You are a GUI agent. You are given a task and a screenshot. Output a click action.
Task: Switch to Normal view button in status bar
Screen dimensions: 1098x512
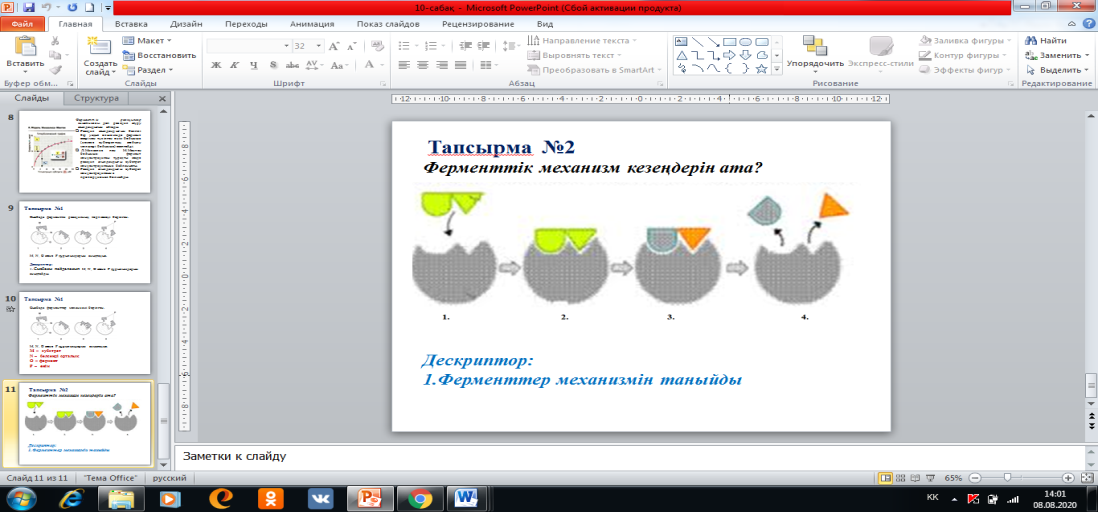pyautogui.click(x=884, y=478)
